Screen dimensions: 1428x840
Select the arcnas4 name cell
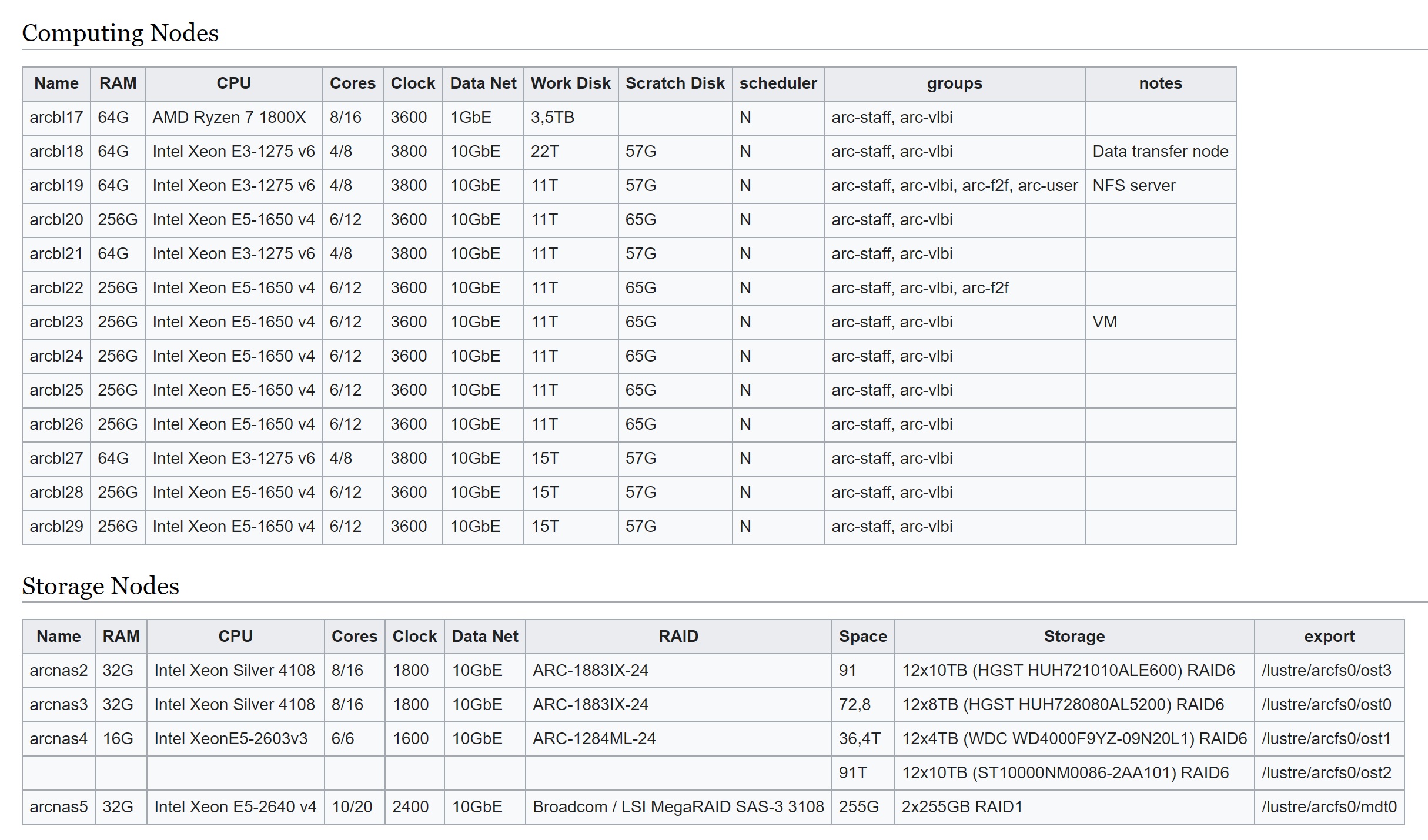point(59,739)
